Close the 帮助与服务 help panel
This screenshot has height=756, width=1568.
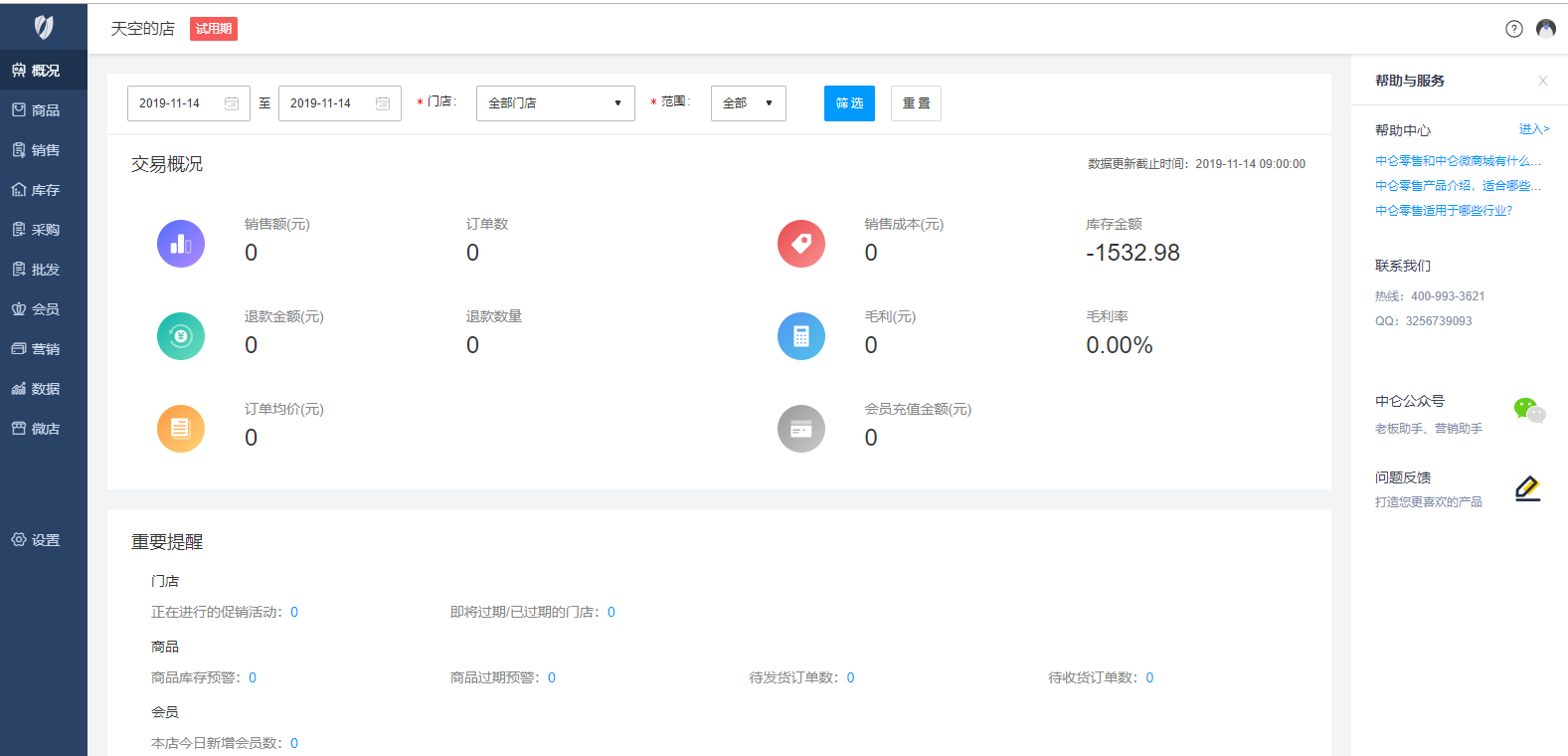(1542, 81)
